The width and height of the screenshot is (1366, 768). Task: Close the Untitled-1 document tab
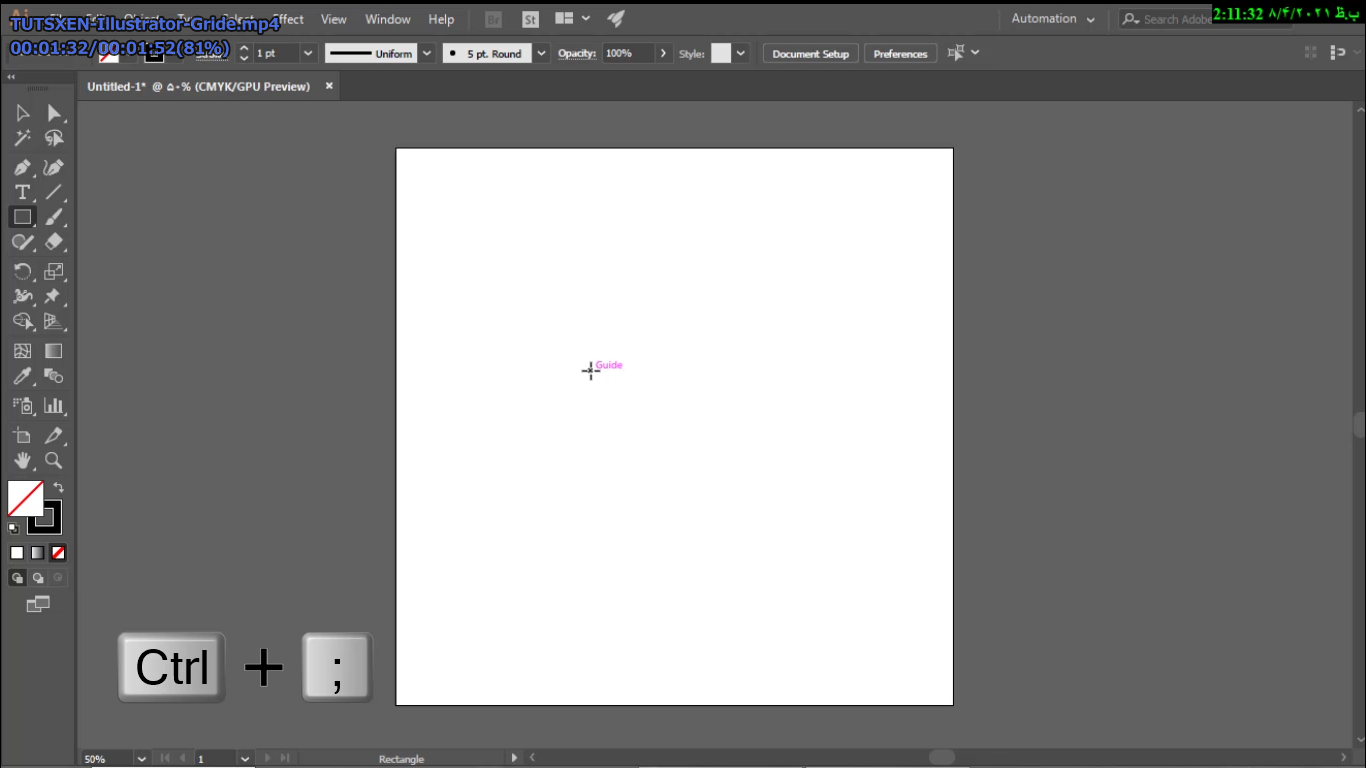328,86
